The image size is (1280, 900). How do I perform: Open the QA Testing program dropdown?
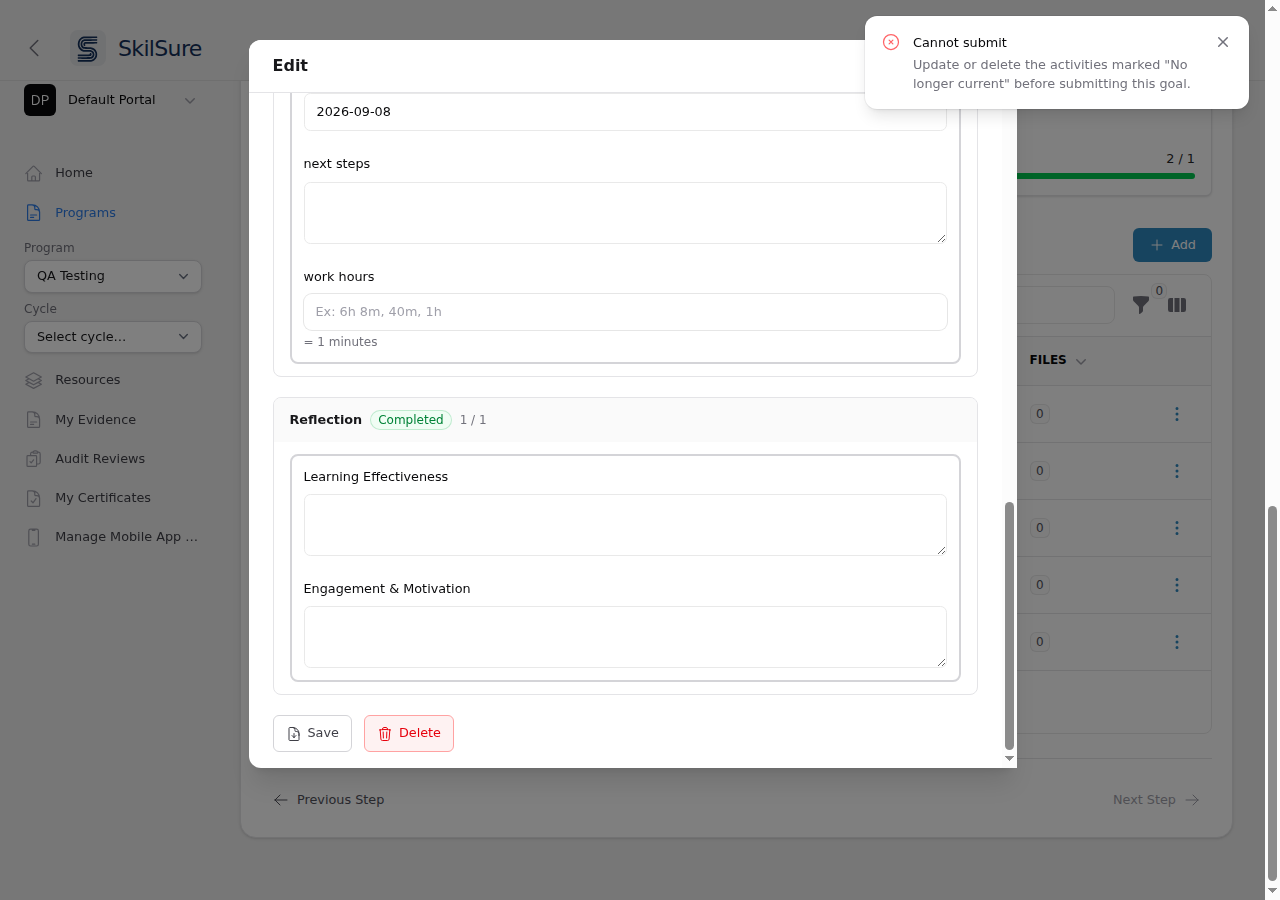click(x=113, y=276)
